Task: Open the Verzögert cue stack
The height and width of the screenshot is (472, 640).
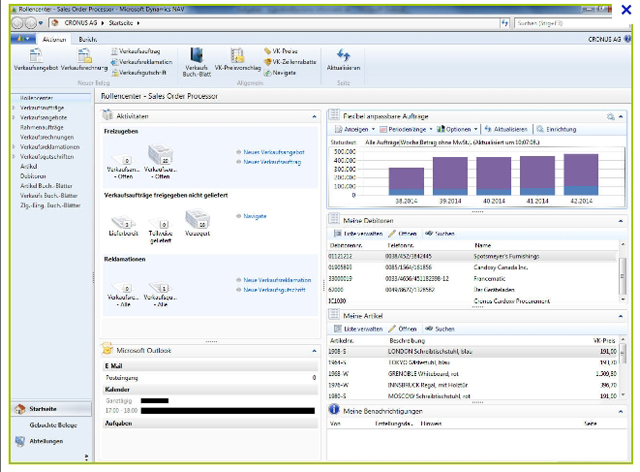Action: pos(198,223)
